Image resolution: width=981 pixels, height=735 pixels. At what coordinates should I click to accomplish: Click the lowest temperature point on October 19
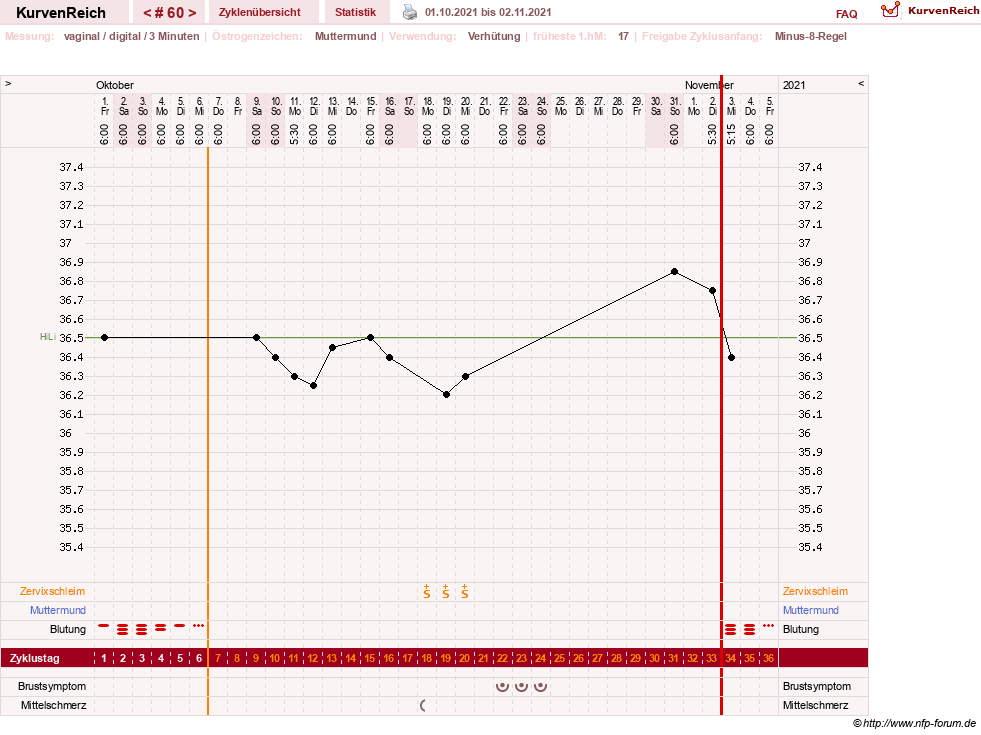pyautogui.click(x=446, y=395)
